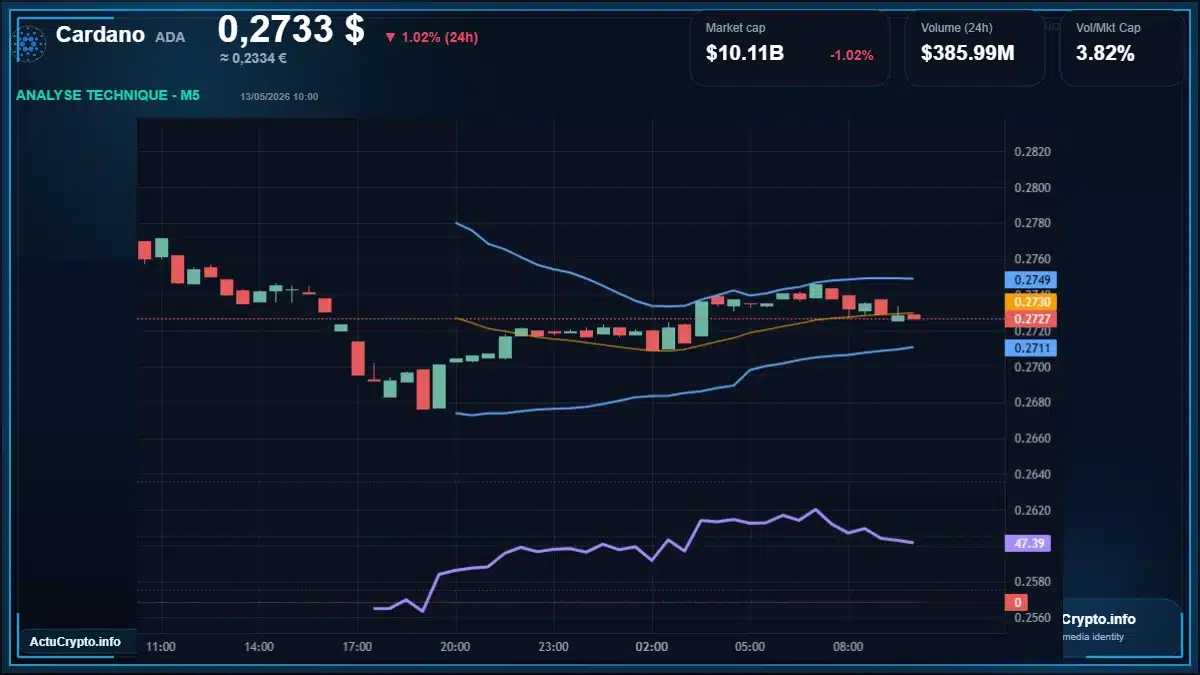Click the Vol/Mkt Cap 3.82% card
This screenshot has height=675, width=1200.
click(1123, 47)
